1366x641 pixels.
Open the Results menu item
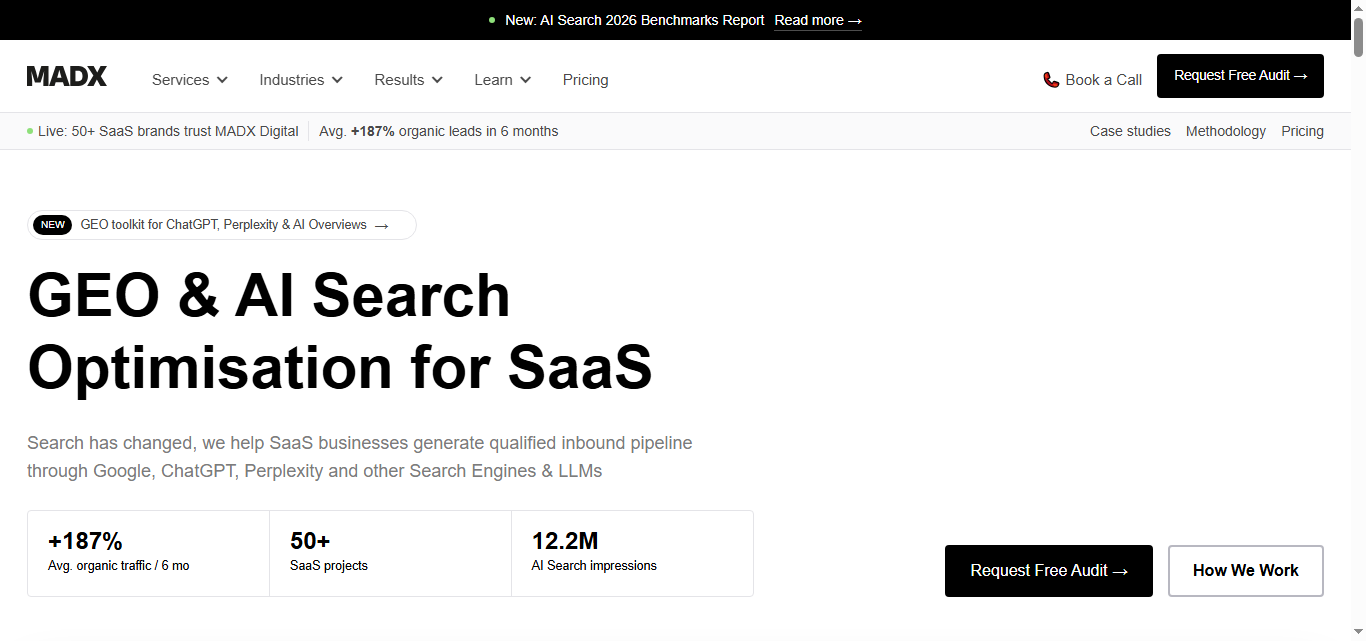coord(409,80)
